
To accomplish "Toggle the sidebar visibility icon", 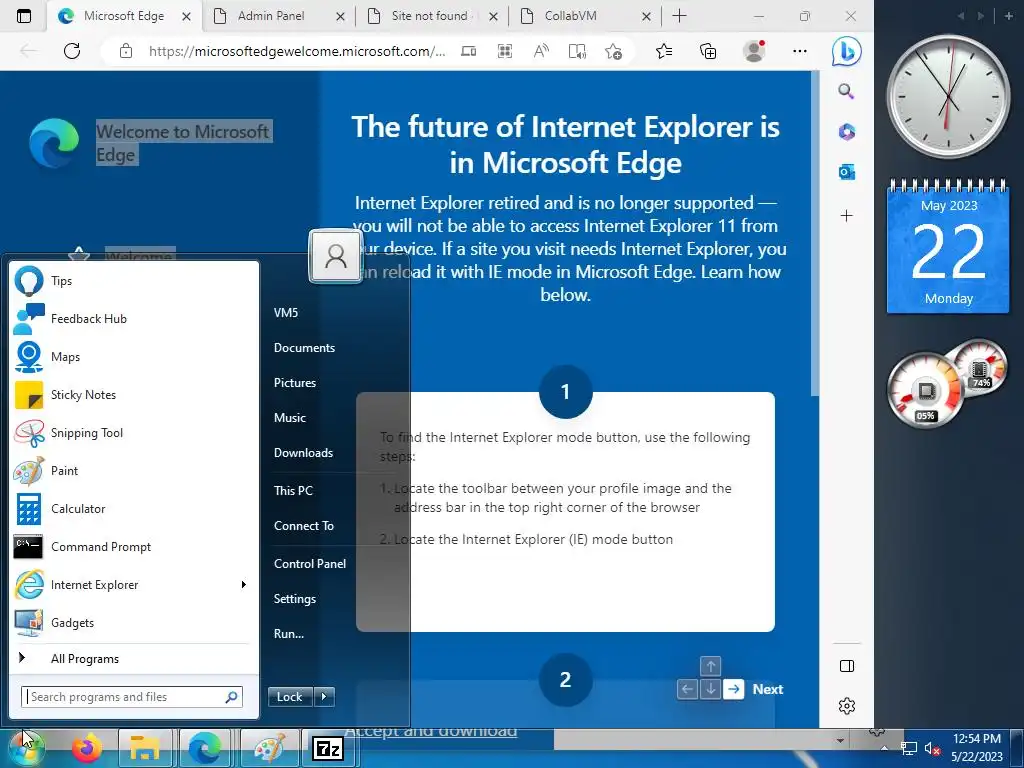I will (x=846, y=666).
